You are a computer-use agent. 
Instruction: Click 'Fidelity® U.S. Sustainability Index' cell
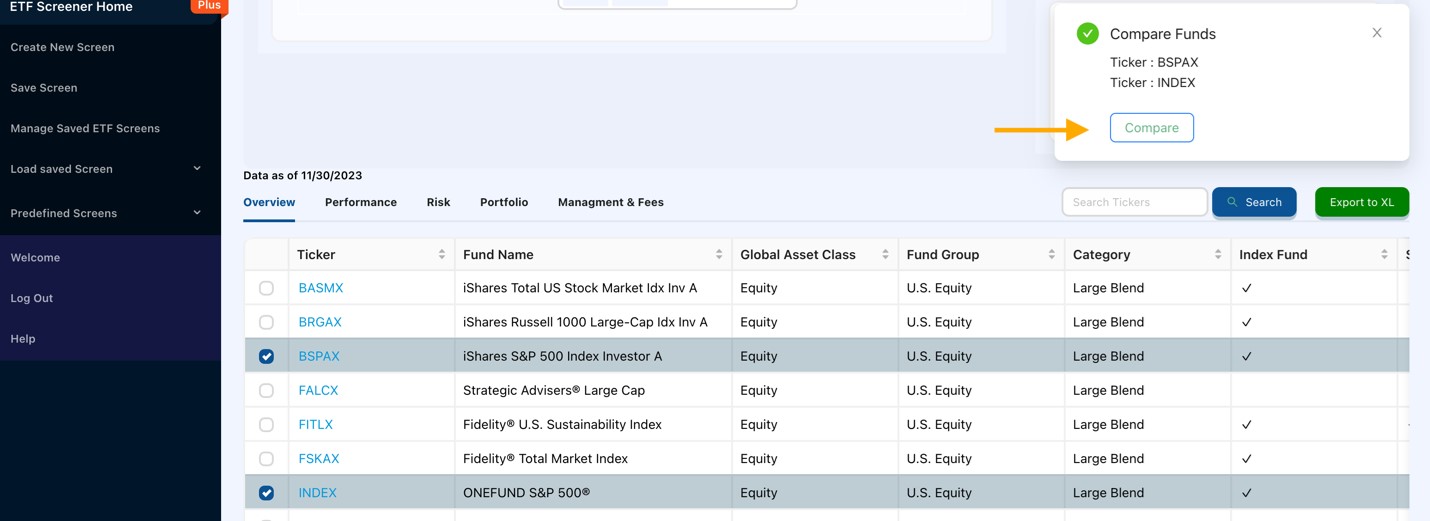point(562,424)
